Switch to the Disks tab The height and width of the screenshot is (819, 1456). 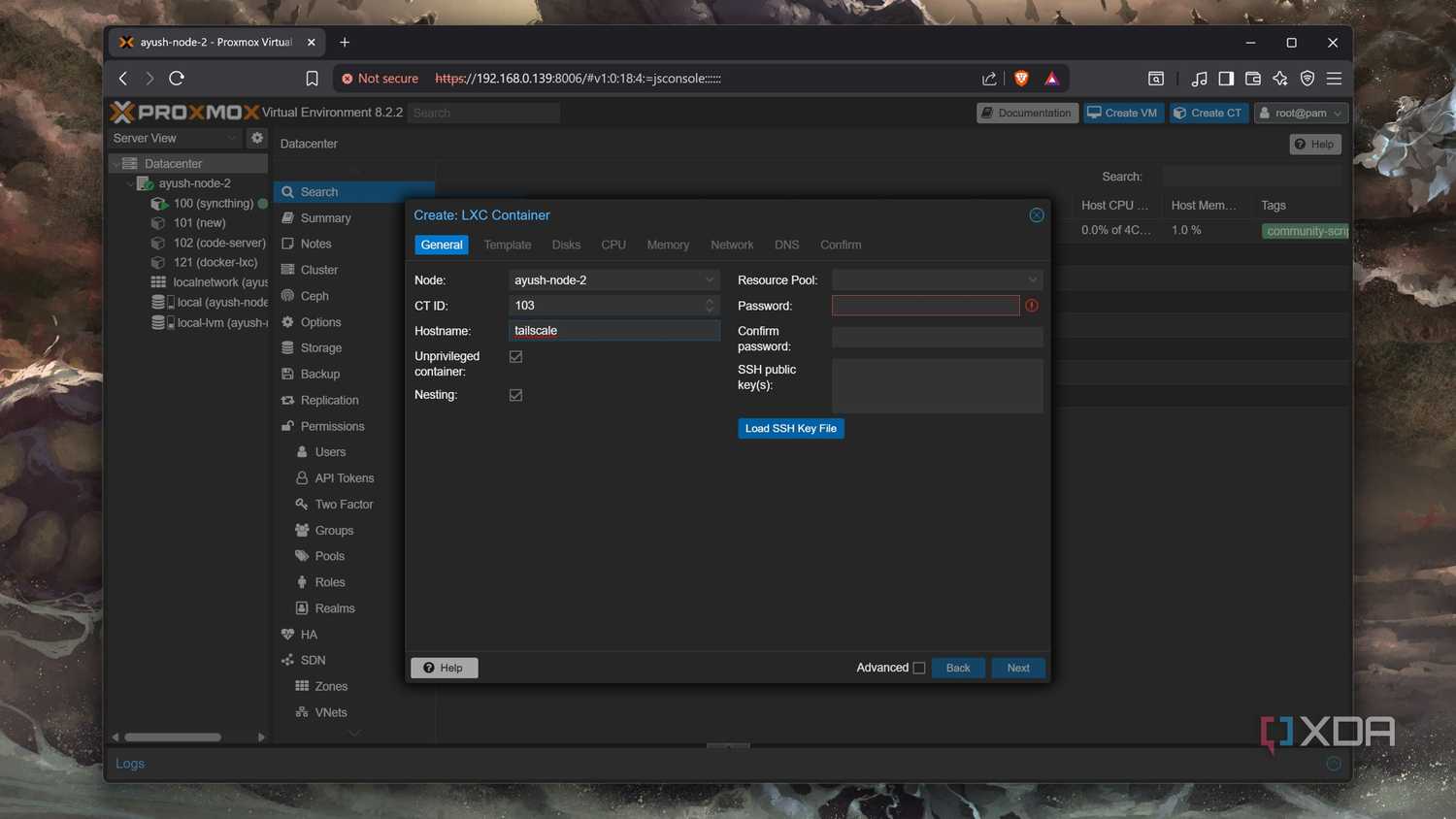point(566,245)
